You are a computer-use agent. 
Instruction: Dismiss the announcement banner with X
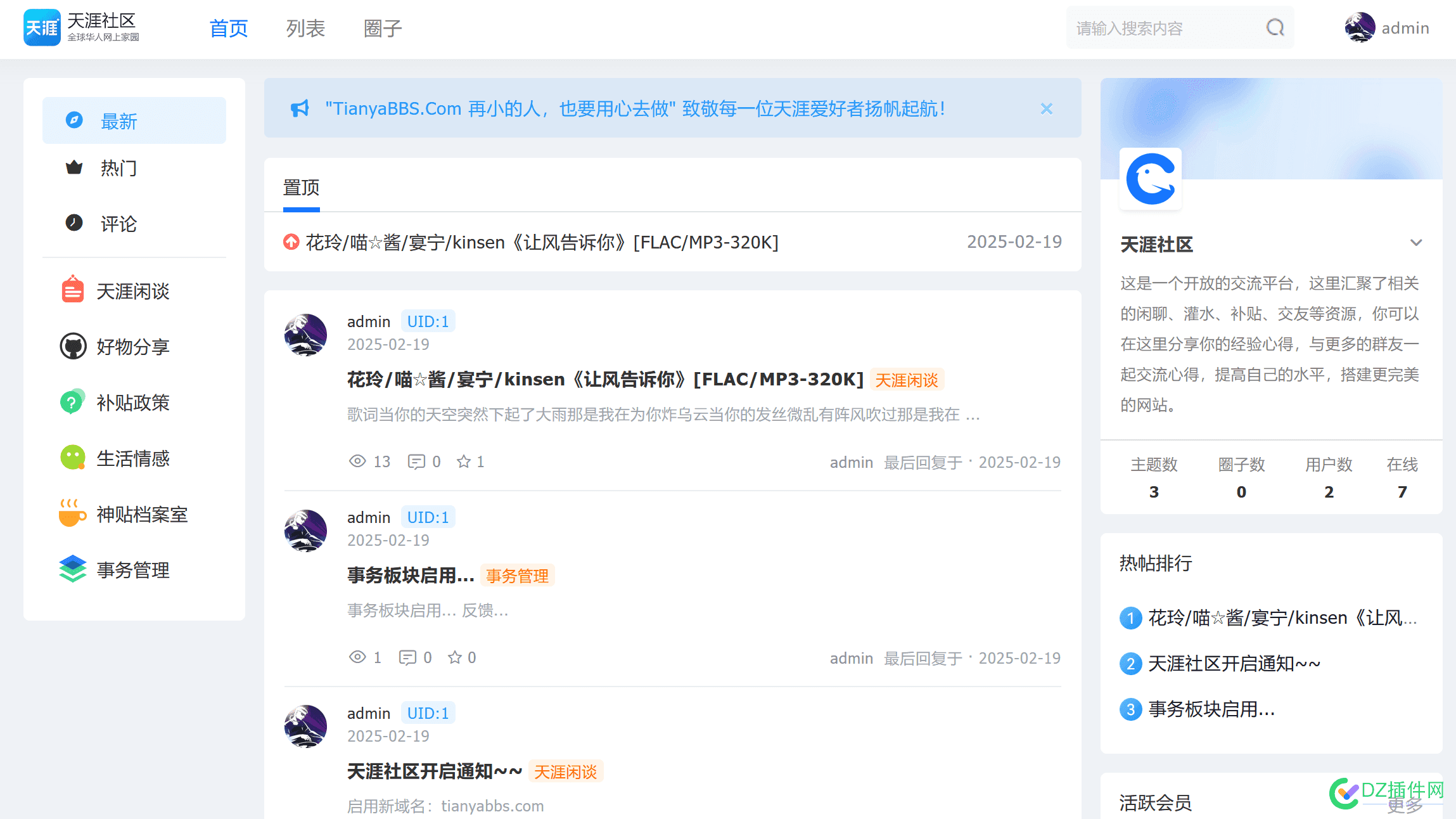tap(1047, 108)
